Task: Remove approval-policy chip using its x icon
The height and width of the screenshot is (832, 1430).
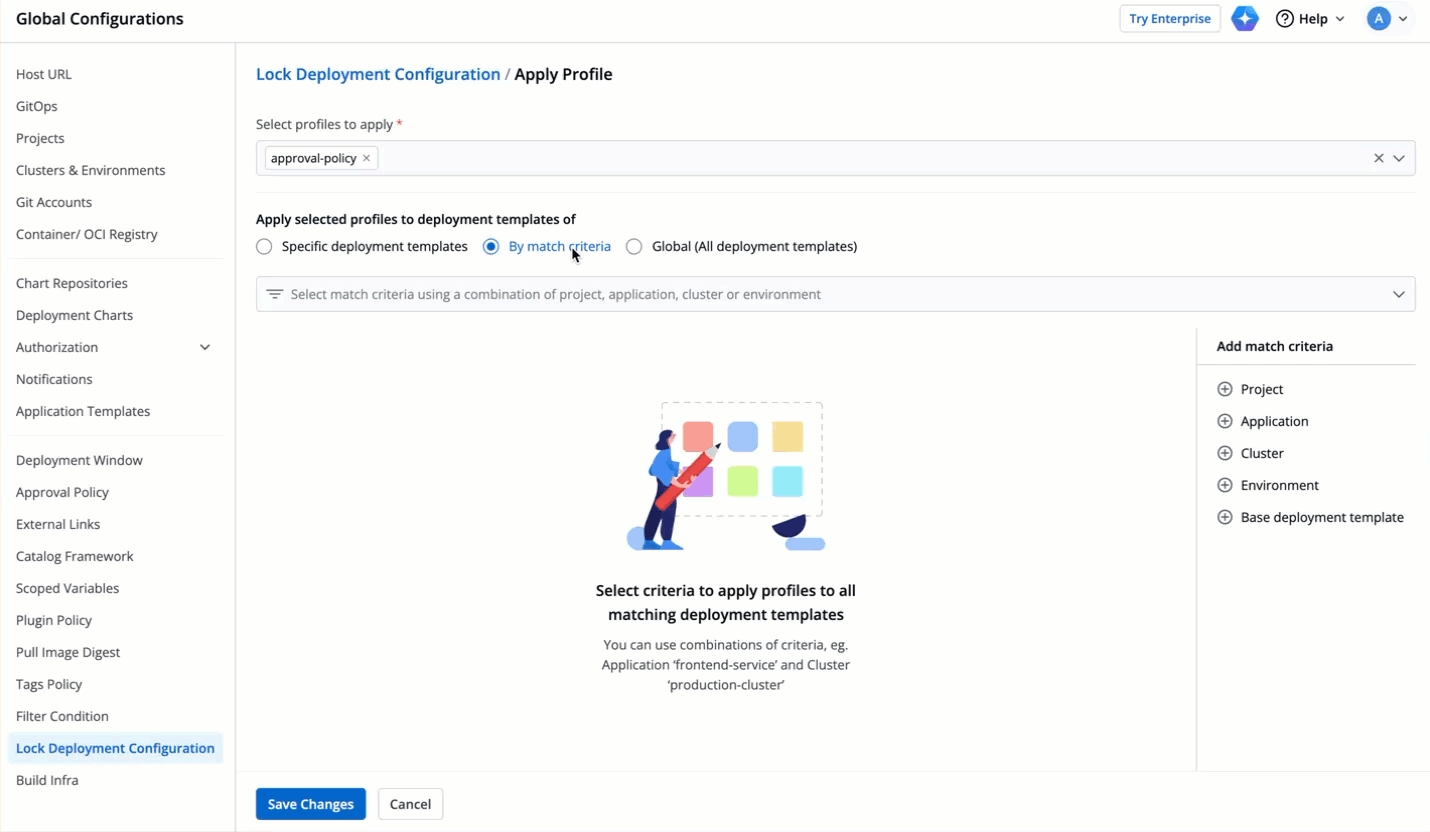Action: [x=367, y=158]
